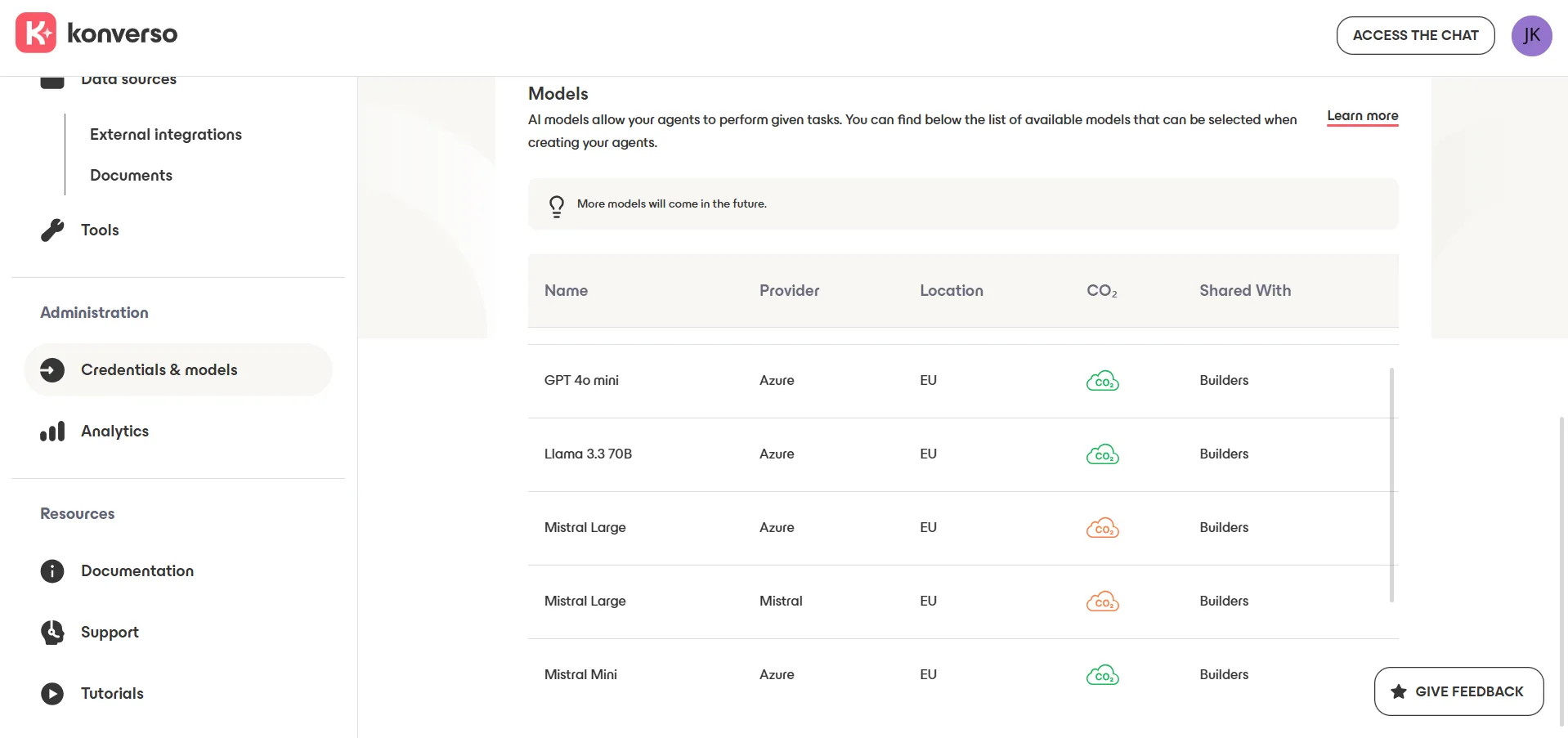Screen dimensions: 1568x738
Task: Click the Name column header
Action: [x=566, y=291]
